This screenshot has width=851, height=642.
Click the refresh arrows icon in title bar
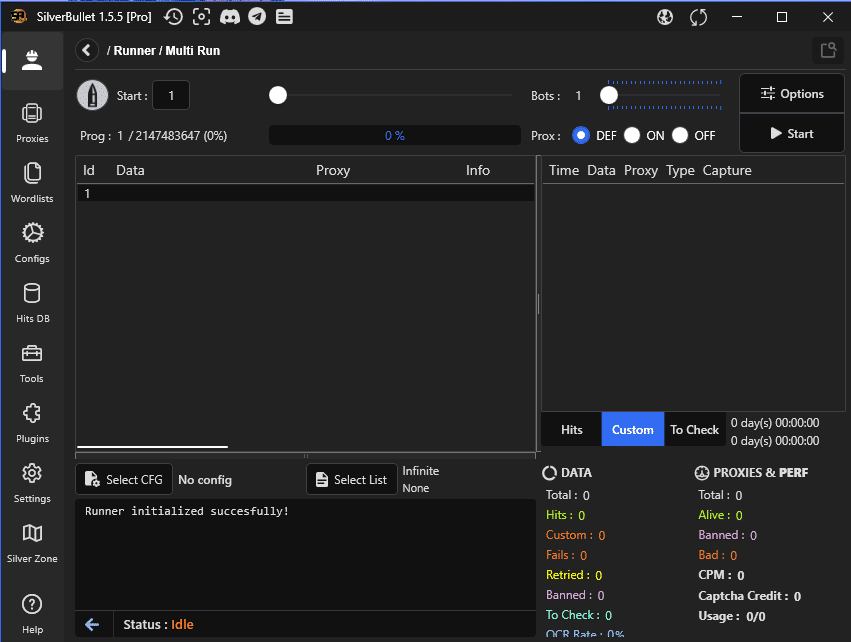pos(698,17)
